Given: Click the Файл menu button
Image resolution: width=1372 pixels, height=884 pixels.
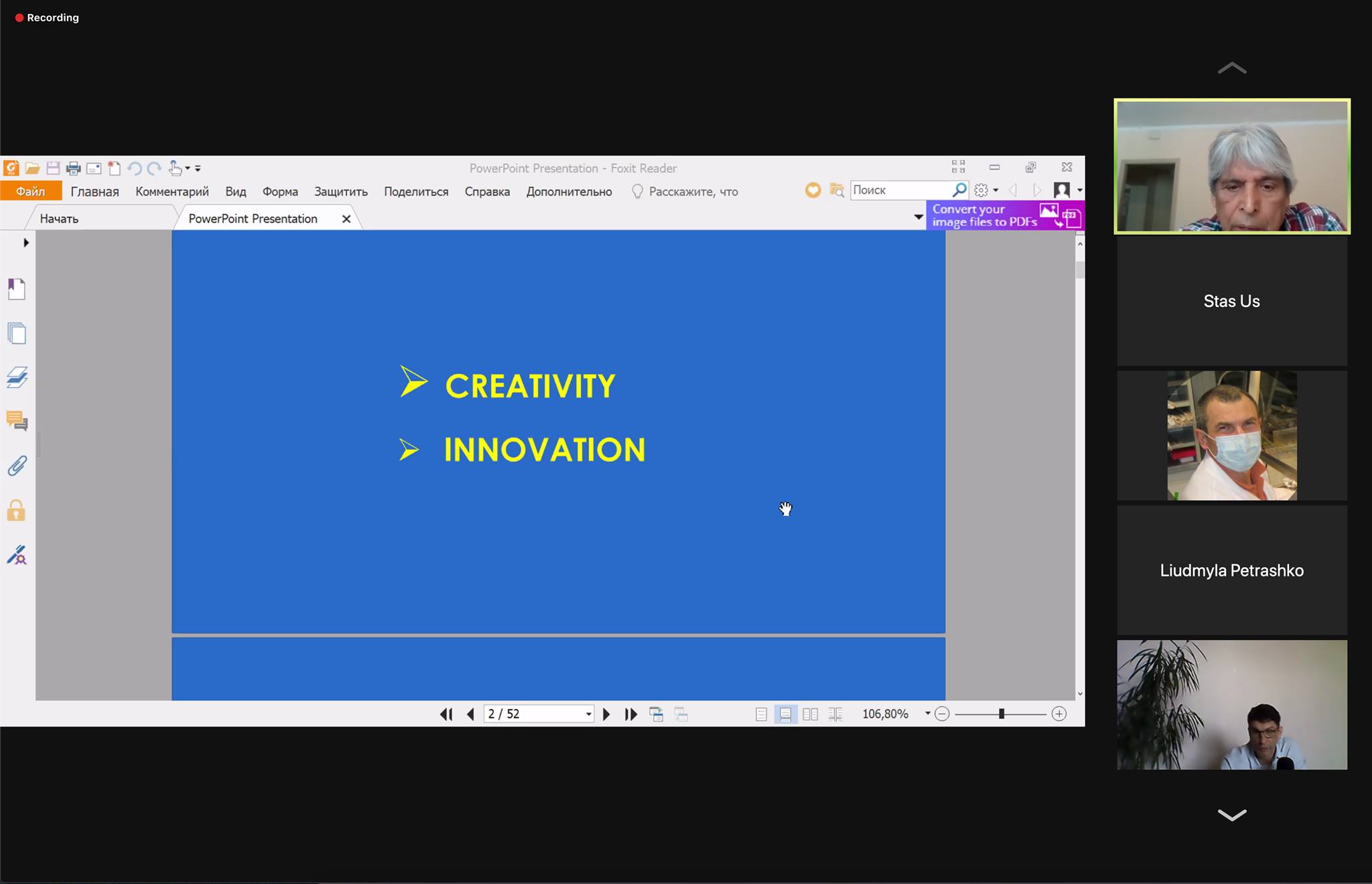Looking at the screenshot, I should [31, 192].
